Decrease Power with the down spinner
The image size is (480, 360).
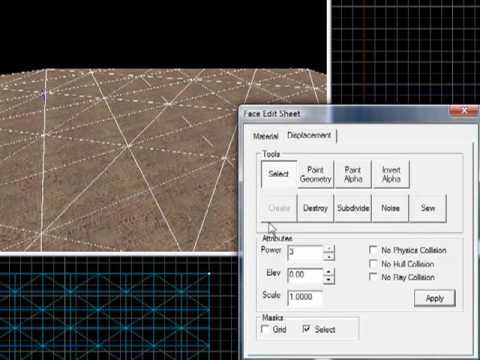(329, 257)
